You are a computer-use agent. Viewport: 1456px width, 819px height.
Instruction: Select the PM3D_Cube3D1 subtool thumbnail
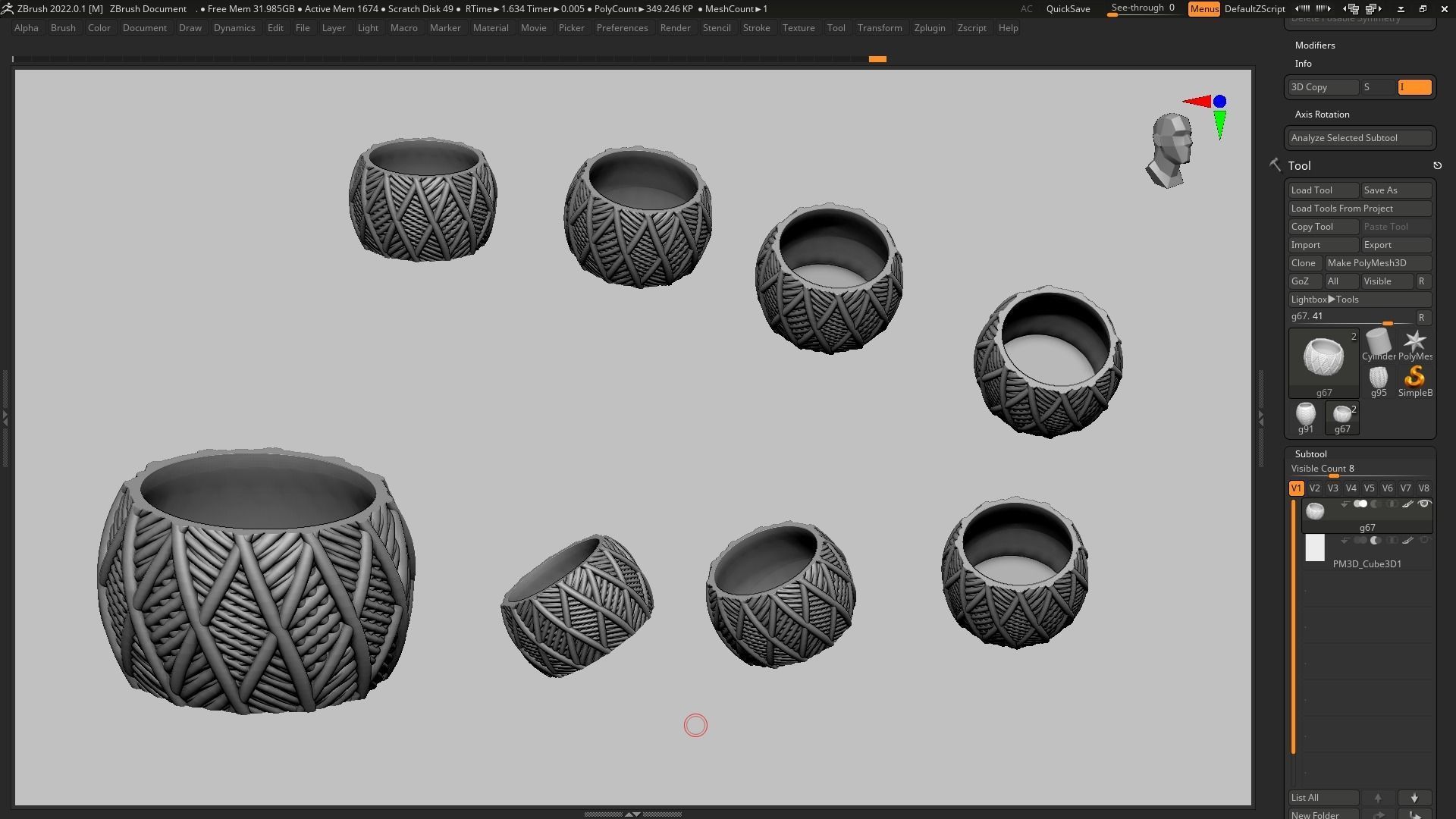[x=1314, y=548]
